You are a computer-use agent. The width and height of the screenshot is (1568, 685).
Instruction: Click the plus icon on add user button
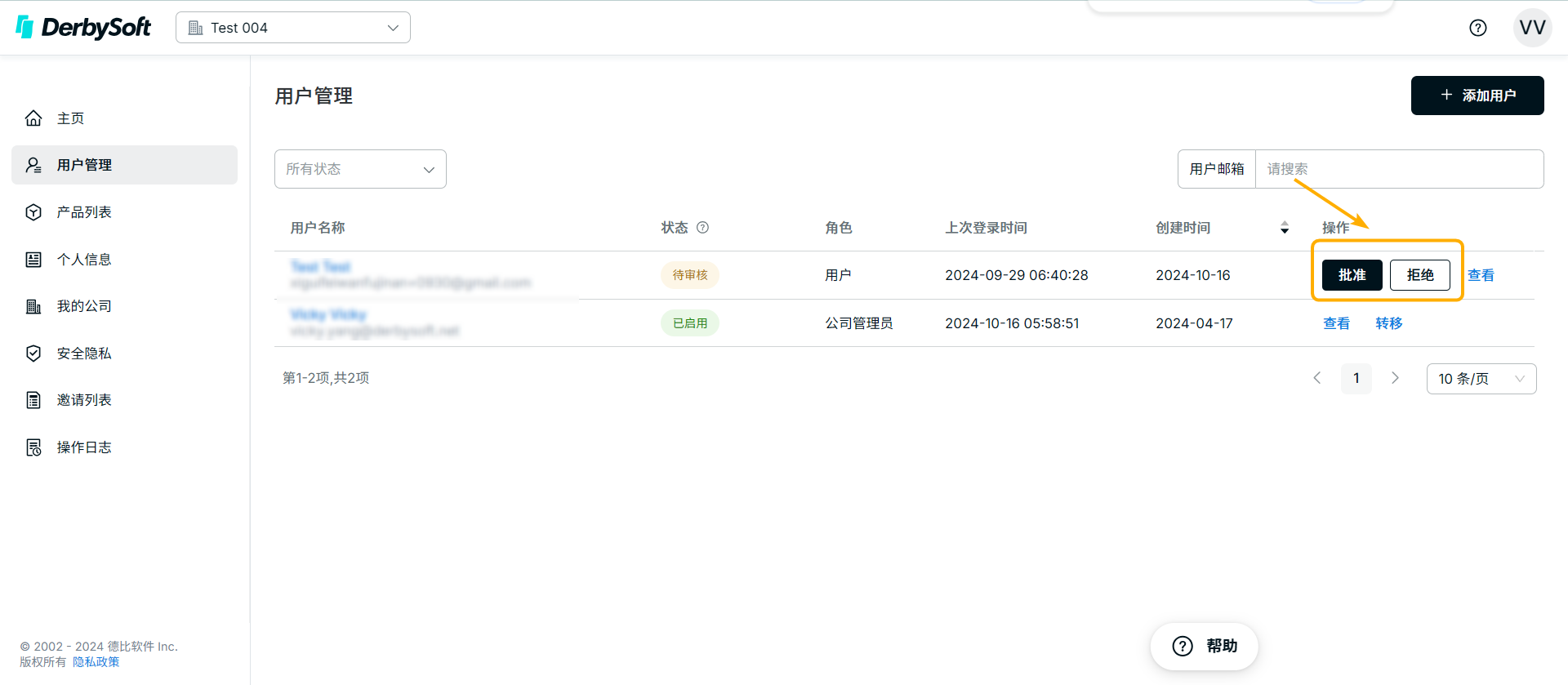pos(1446,96)
